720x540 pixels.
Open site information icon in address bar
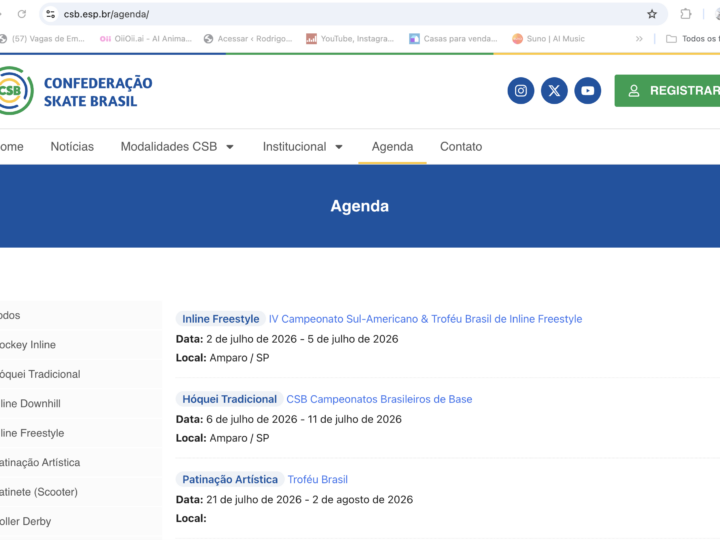pyautogui.click(x=51, y=14)
